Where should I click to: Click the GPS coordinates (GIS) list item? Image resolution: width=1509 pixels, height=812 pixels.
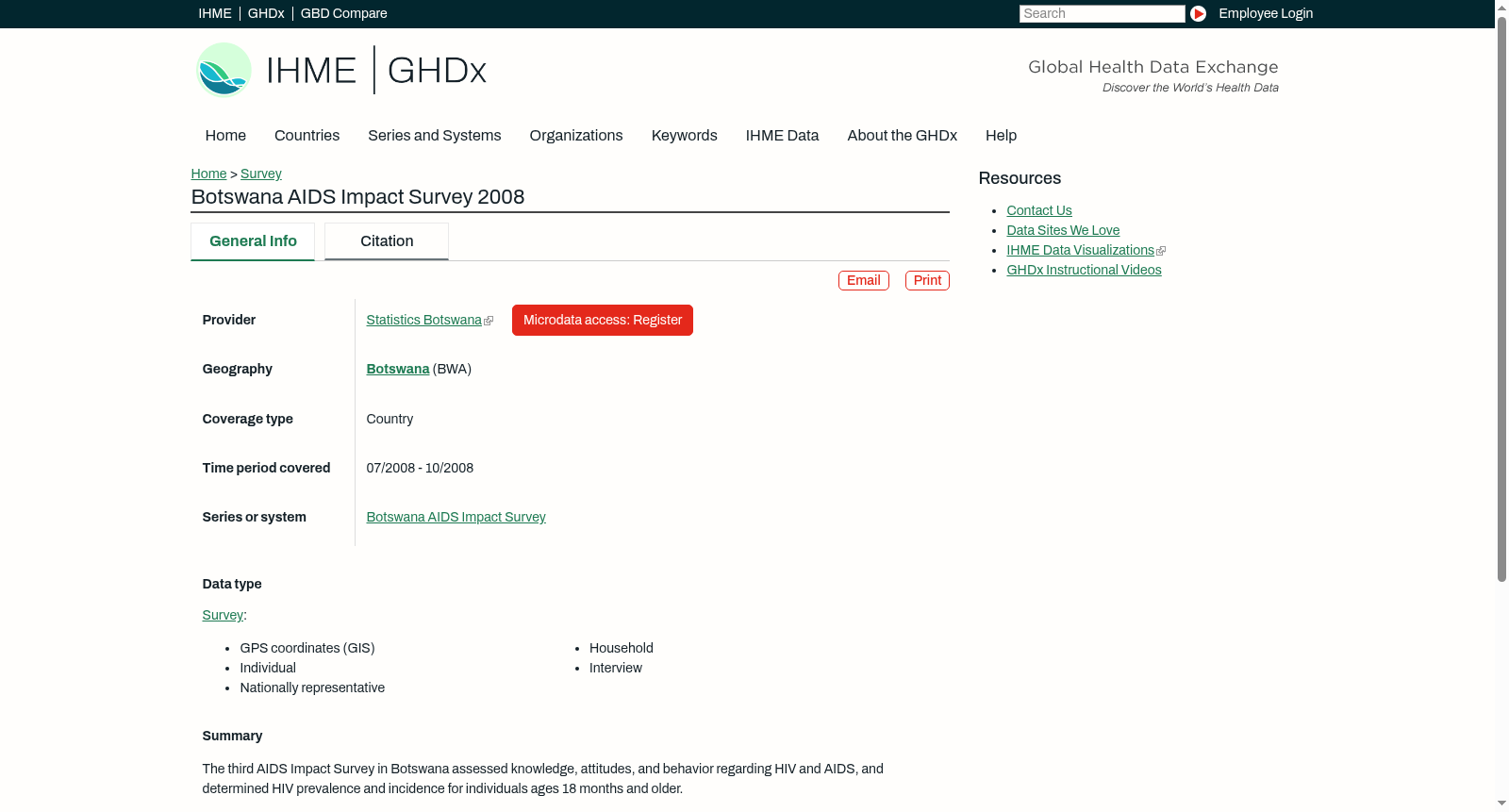307,648
